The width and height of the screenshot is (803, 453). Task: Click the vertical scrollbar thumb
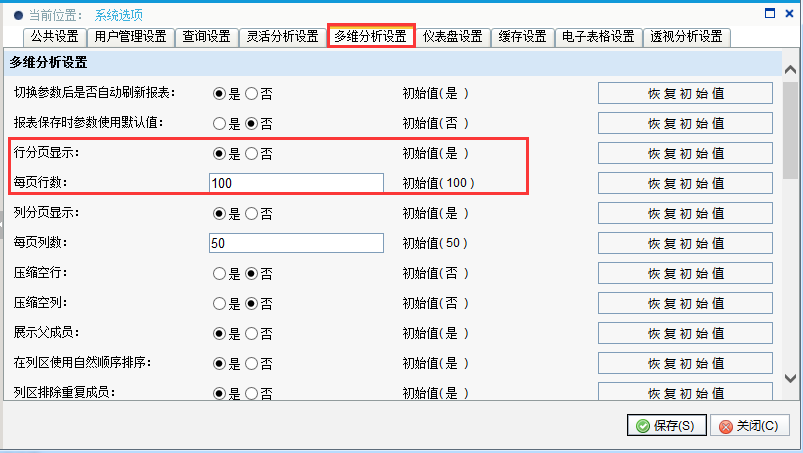(x=790, y=131)
